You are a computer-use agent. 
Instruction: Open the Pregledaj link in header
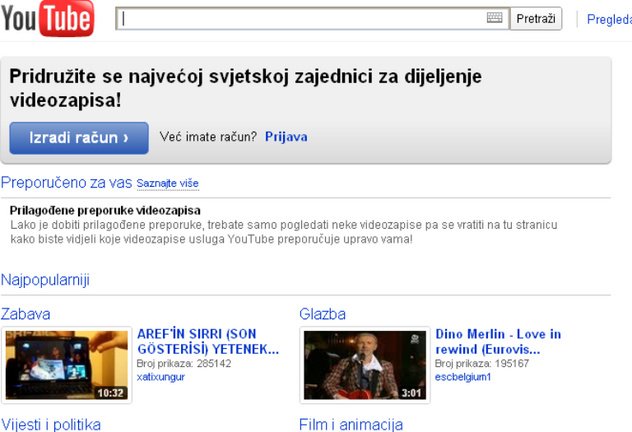coord(609,19)
